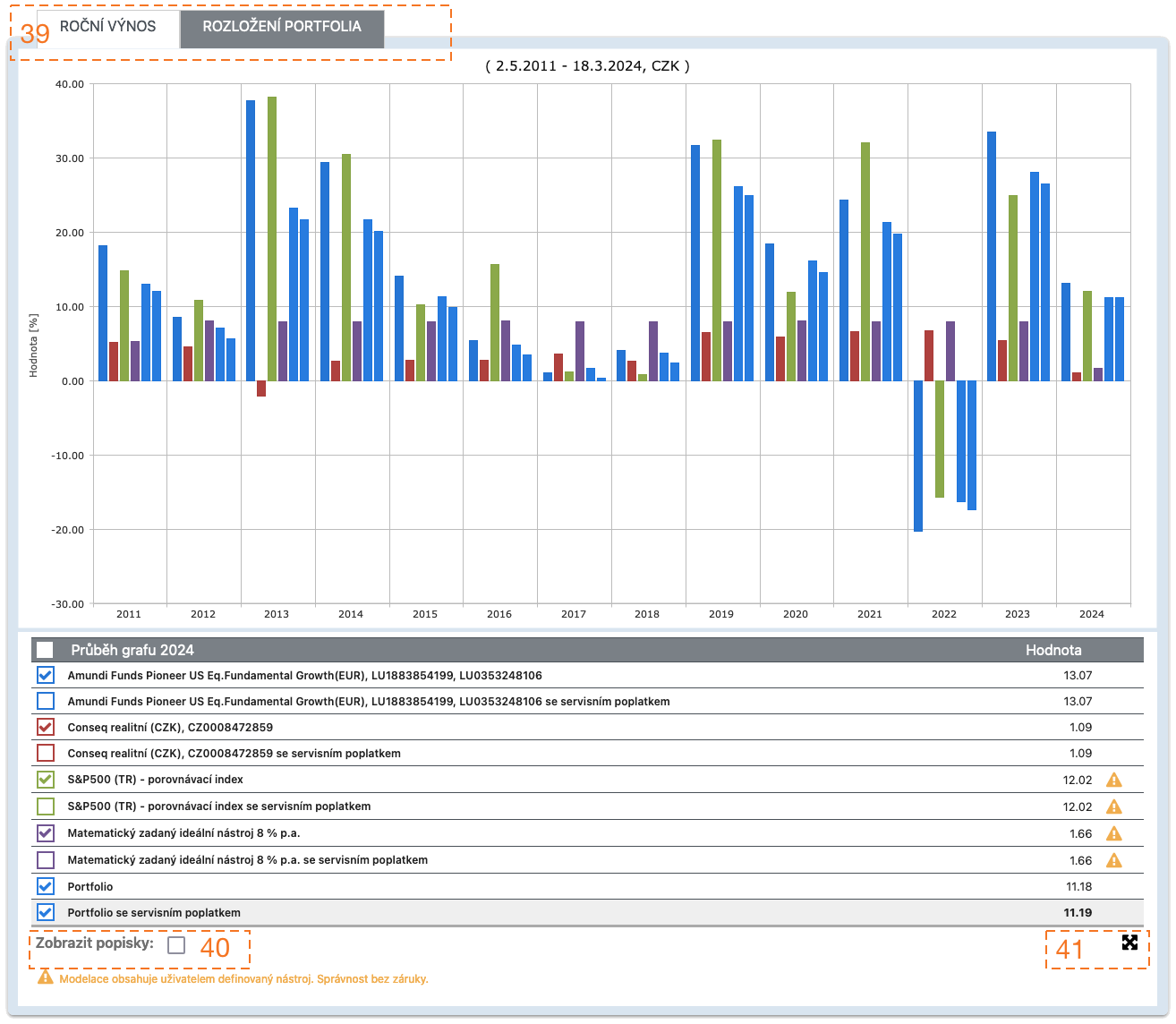This screenshot has width=1176, height=1024.
Task: Uncheck the Amundi Funds Pioneer series checkbox
Action: point(46,676)
